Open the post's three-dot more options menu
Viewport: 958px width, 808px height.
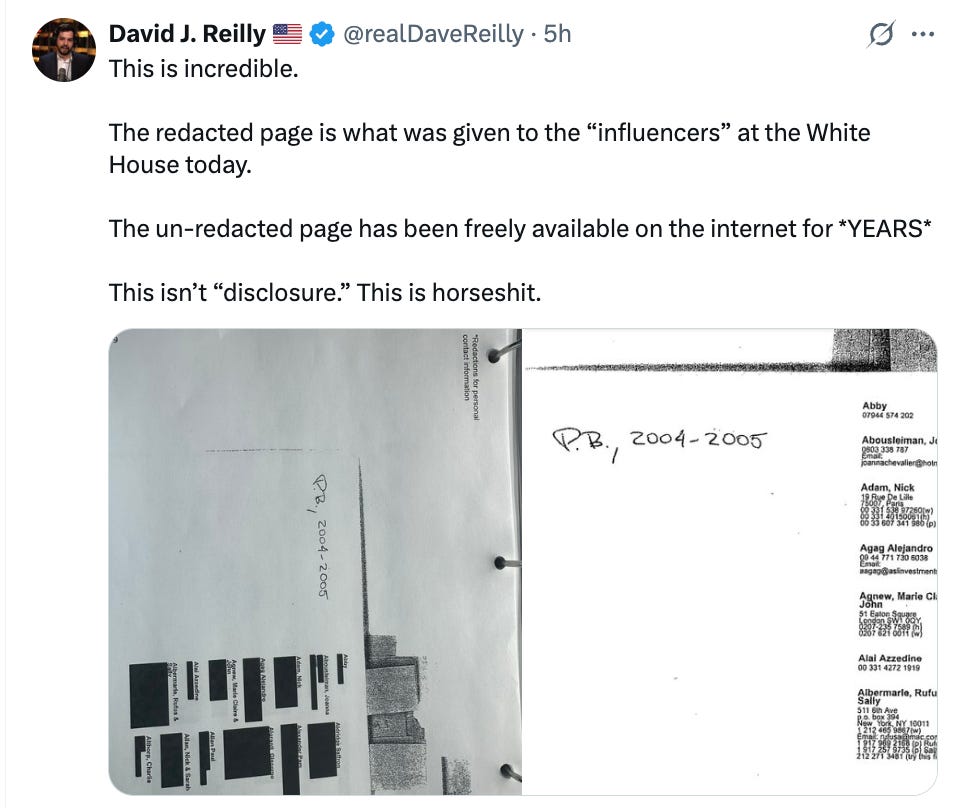[925, 32]
